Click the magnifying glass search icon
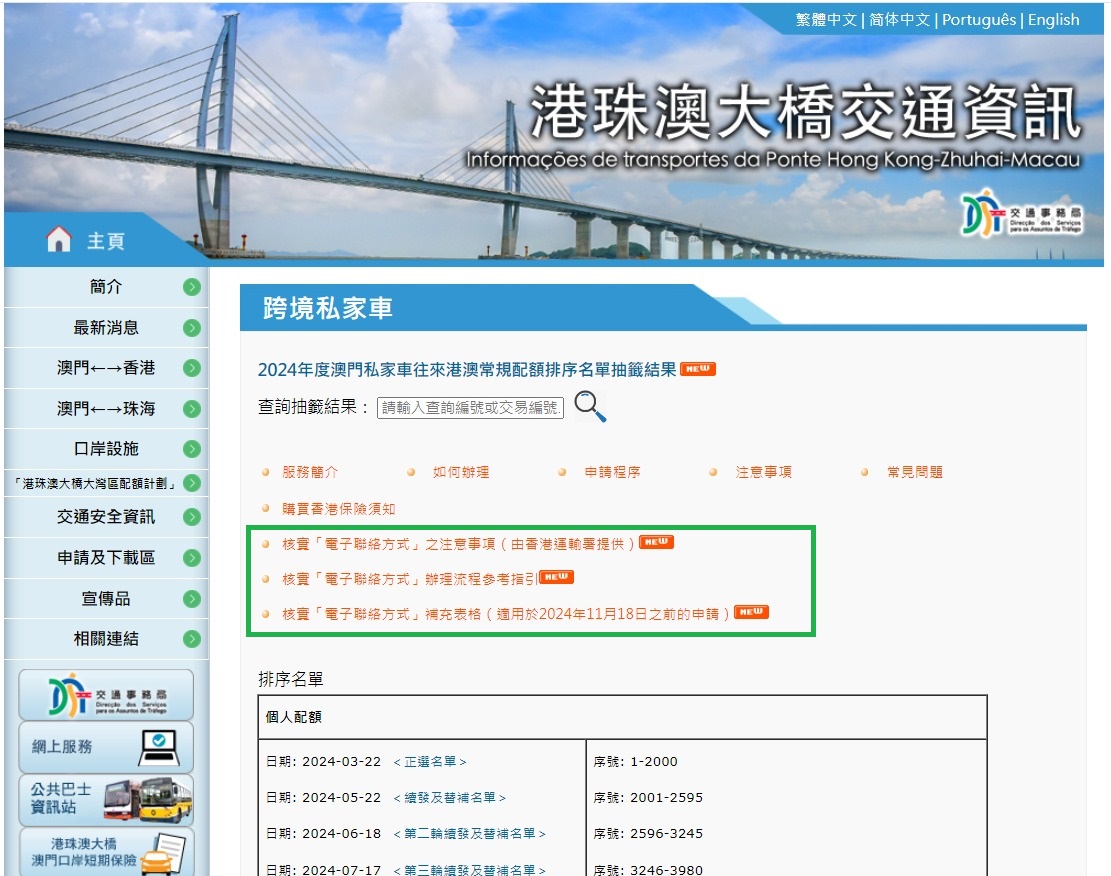The width and height of the screenshot is (1111, 876). pyautogui.click(x=590, y=406)
